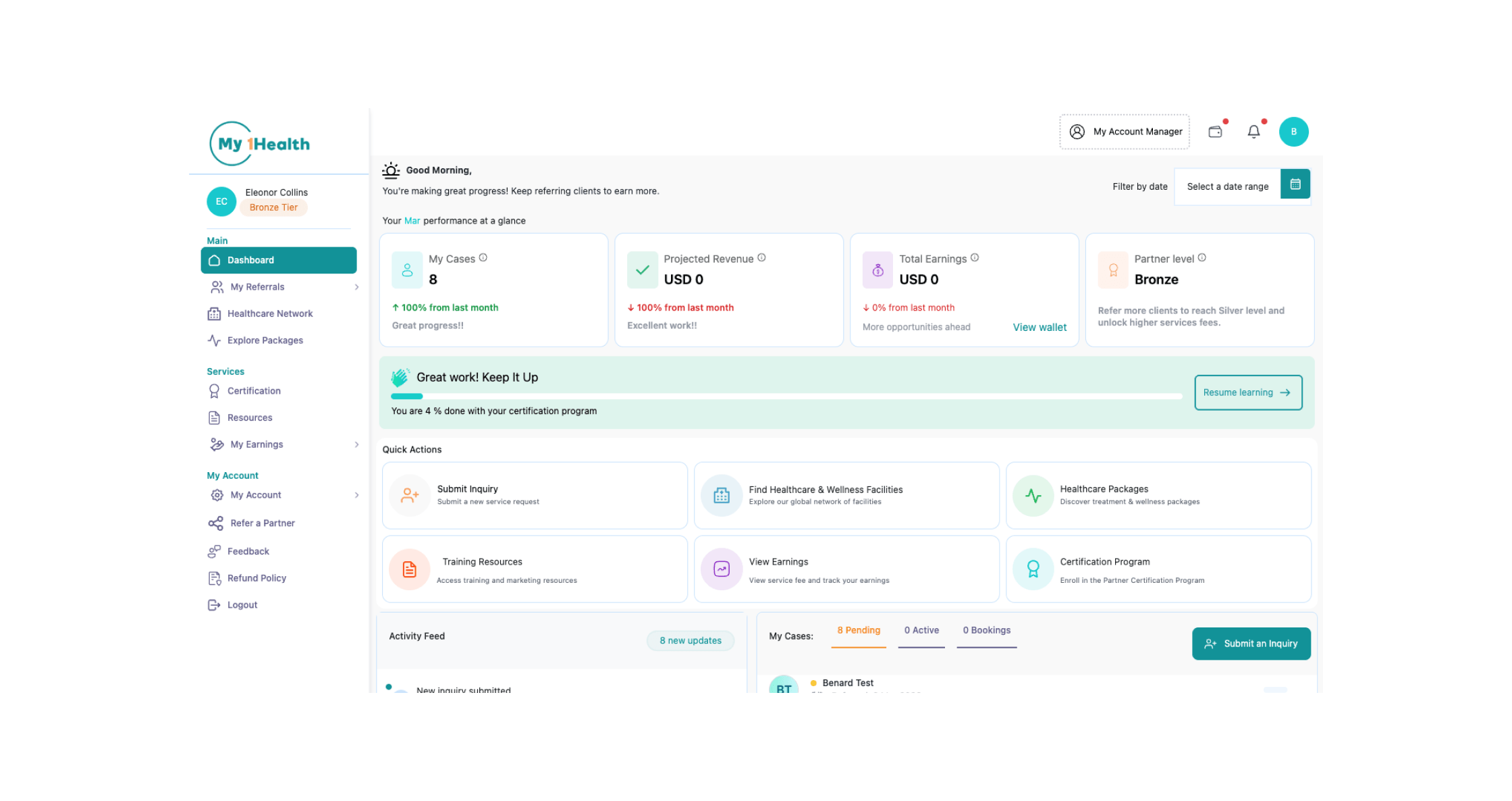Click the Eleonor Collins user name
The image size is (1512, 801).
click(276, 192)
